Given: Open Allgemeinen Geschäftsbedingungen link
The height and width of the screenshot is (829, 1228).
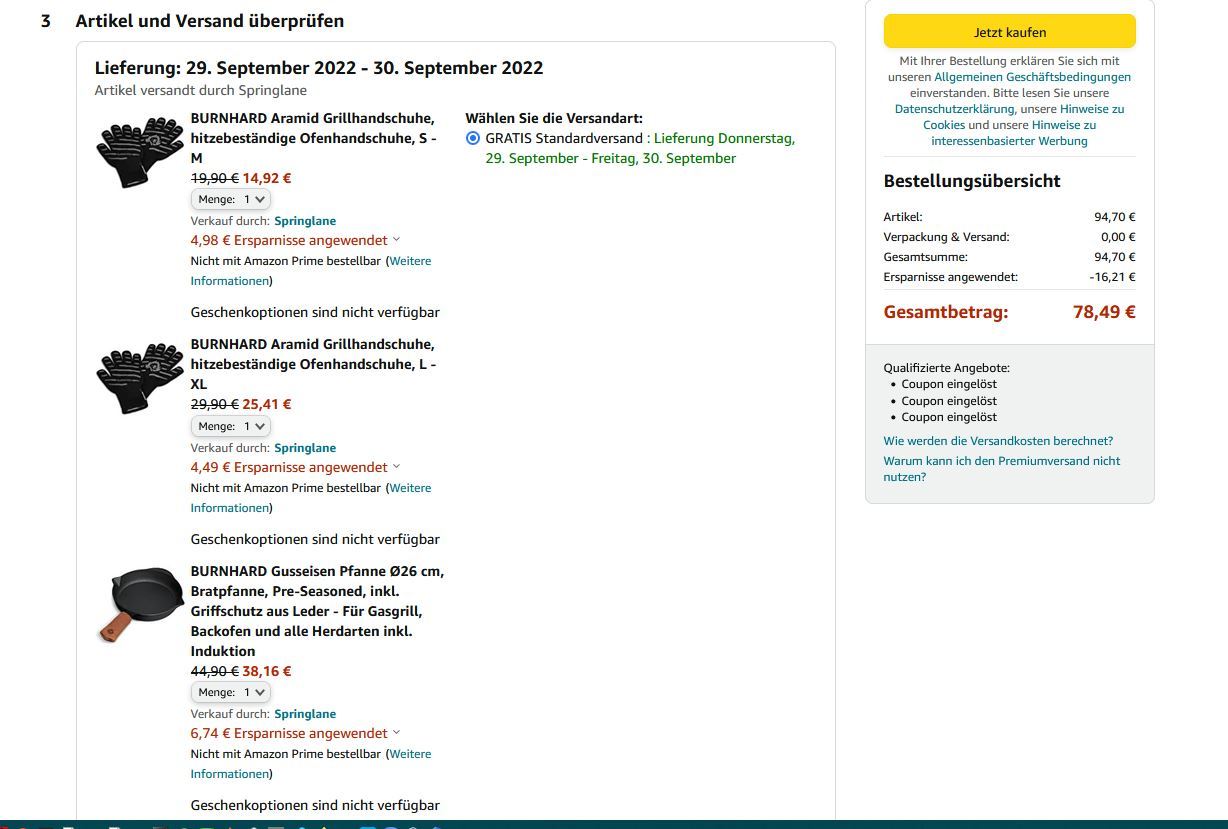Looking at the screenshot, I should [x=1032, y=77].
